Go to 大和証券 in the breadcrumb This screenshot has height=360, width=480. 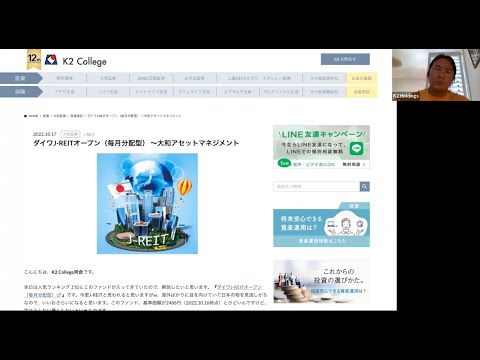coord(59,116)
